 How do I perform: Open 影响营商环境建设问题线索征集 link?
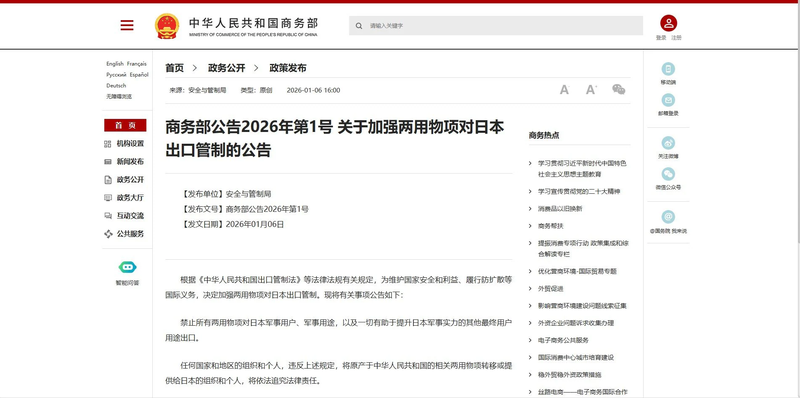click(582, 306)
